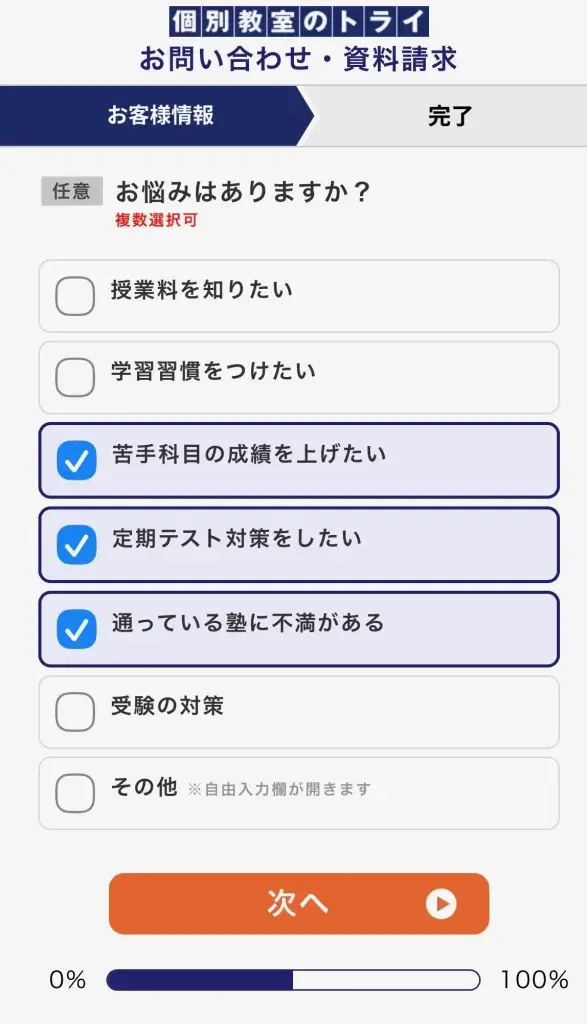Enable the 授業料を知りたい checkbox
Image resolution: width=587 pixels, height=1024 pixels.
point(75,295)
